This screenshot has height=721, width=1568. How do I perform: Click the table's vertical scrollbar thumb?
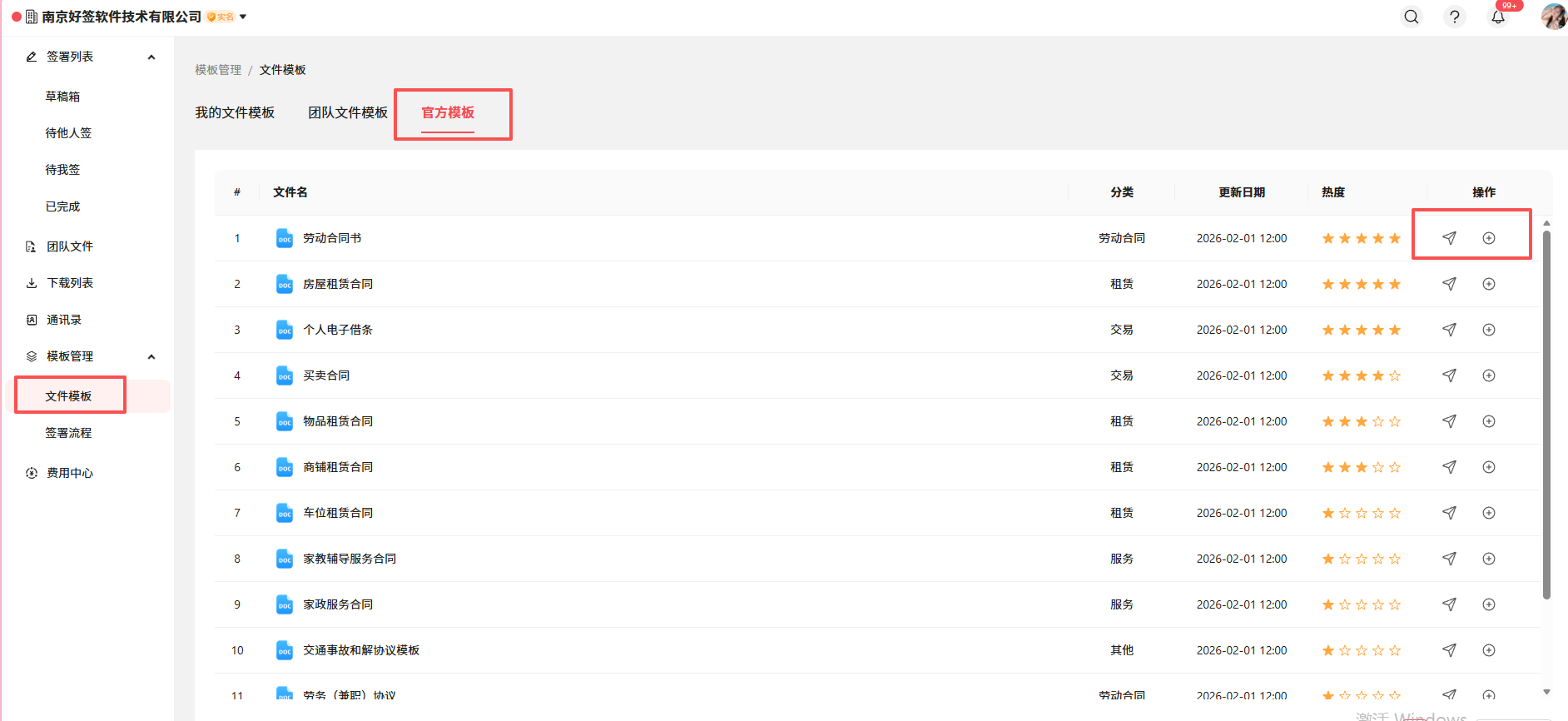[1546, 415]
